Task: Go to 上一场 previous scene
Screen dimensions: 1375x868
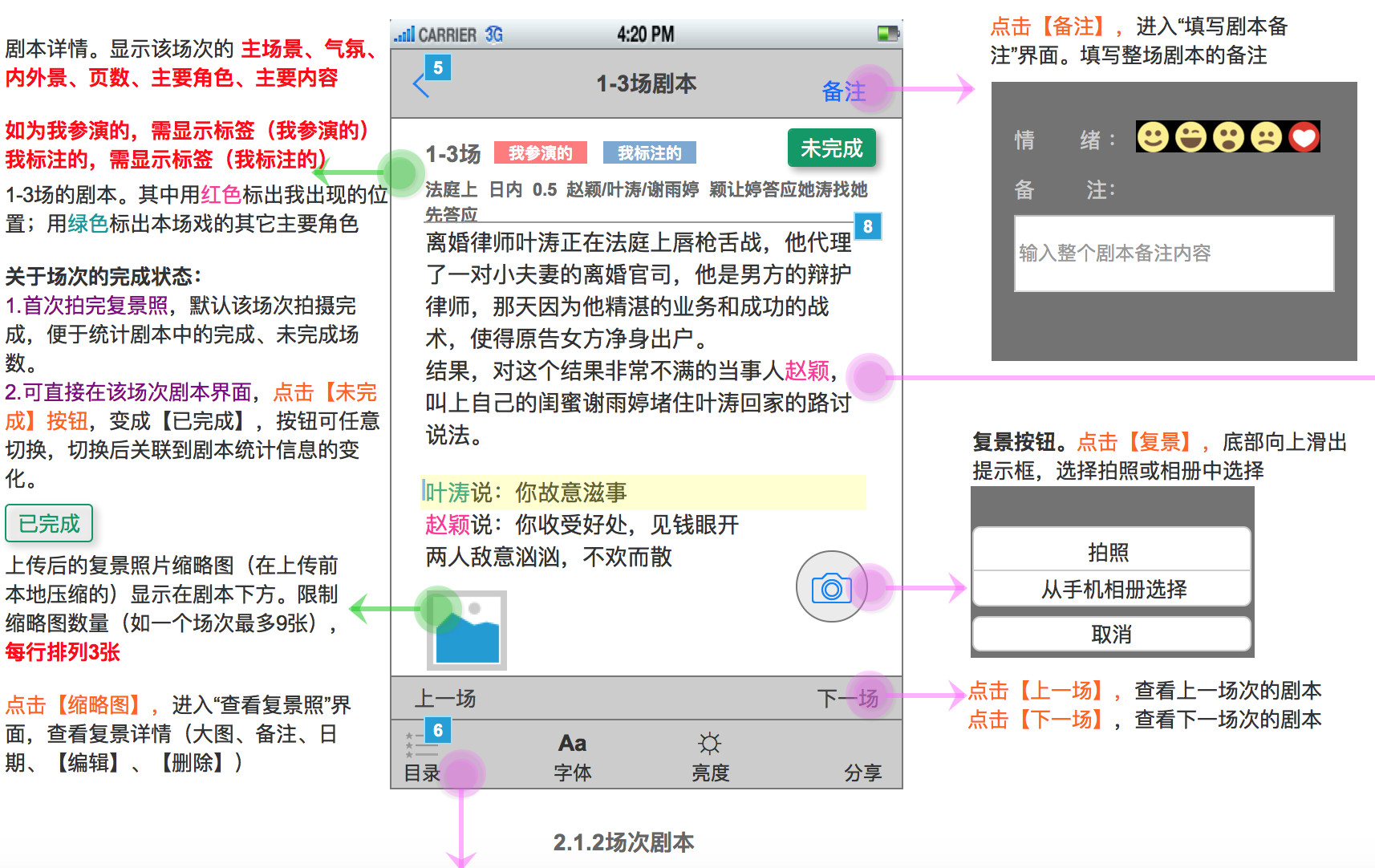Action: point(445,699)
